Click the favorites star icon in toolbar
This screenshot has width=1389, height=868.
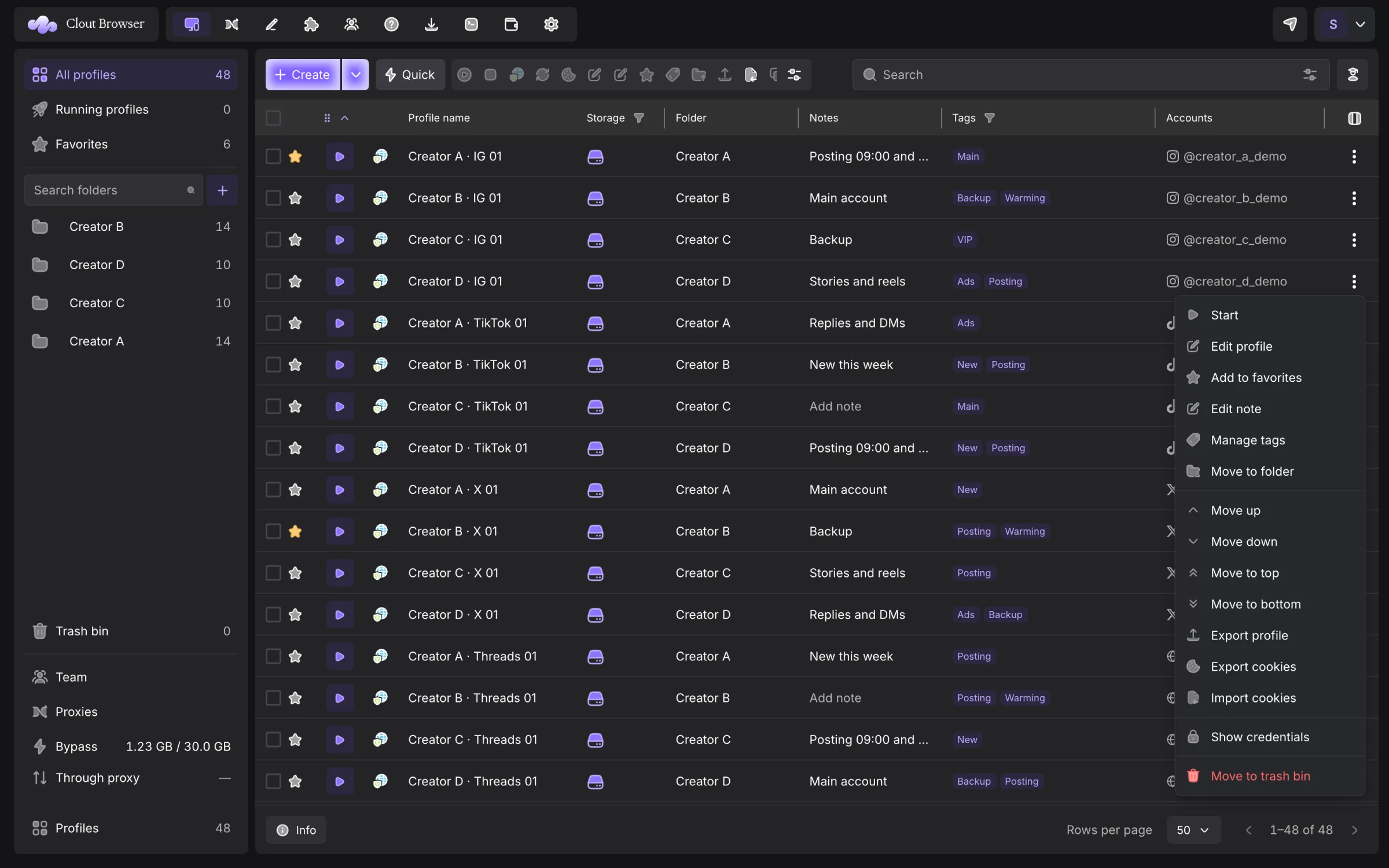point(646,75)
